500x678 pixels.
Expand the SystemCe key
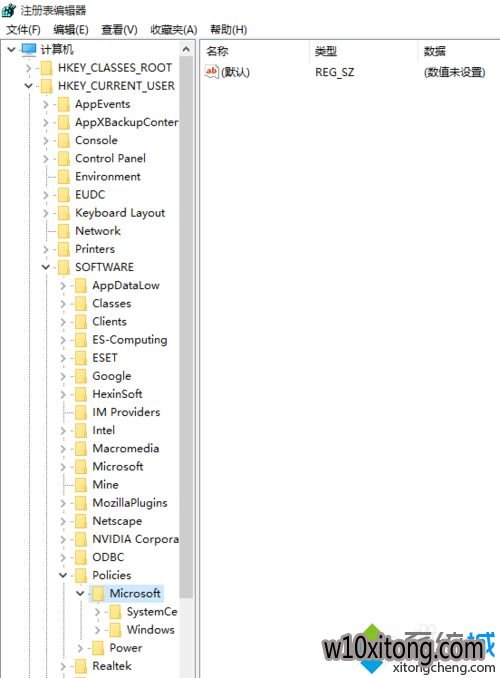click(98, 612)
